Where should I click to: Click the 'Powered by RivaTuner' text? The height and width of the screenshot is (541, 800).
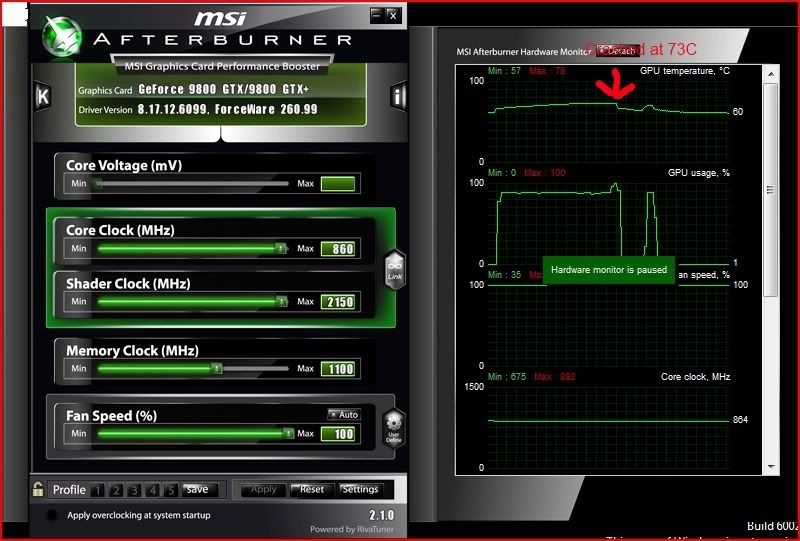tap(352, 529)
